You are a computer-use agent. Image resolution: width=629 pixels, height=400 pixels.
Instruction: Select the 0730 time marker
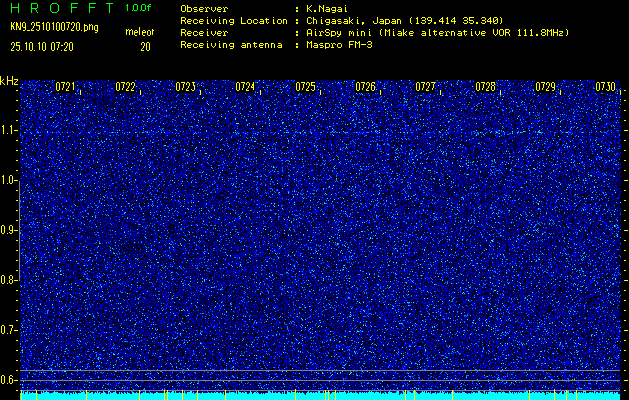point(605,88)
